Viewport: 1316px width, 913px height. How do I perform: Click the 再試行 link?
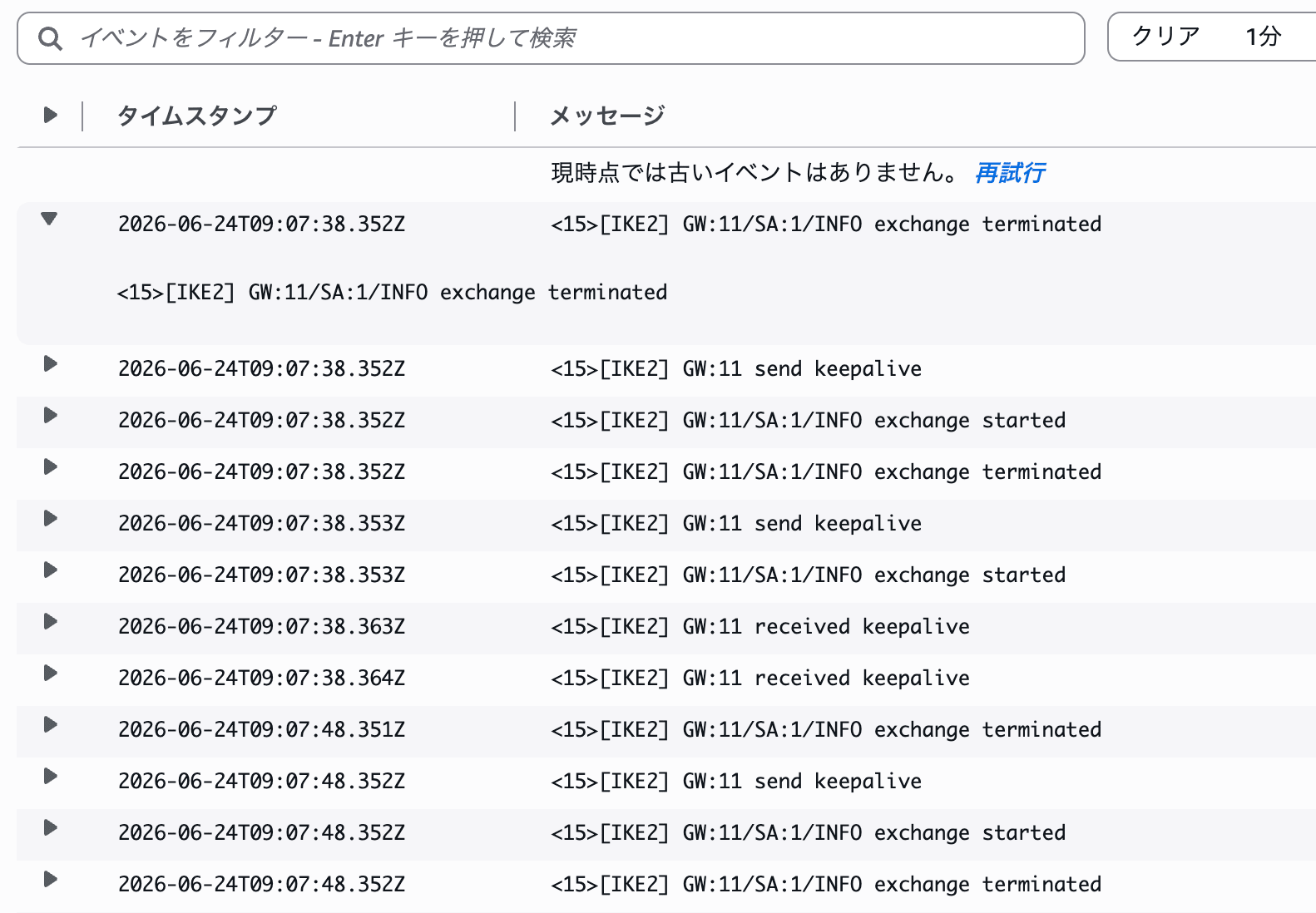click(1010, 173)
